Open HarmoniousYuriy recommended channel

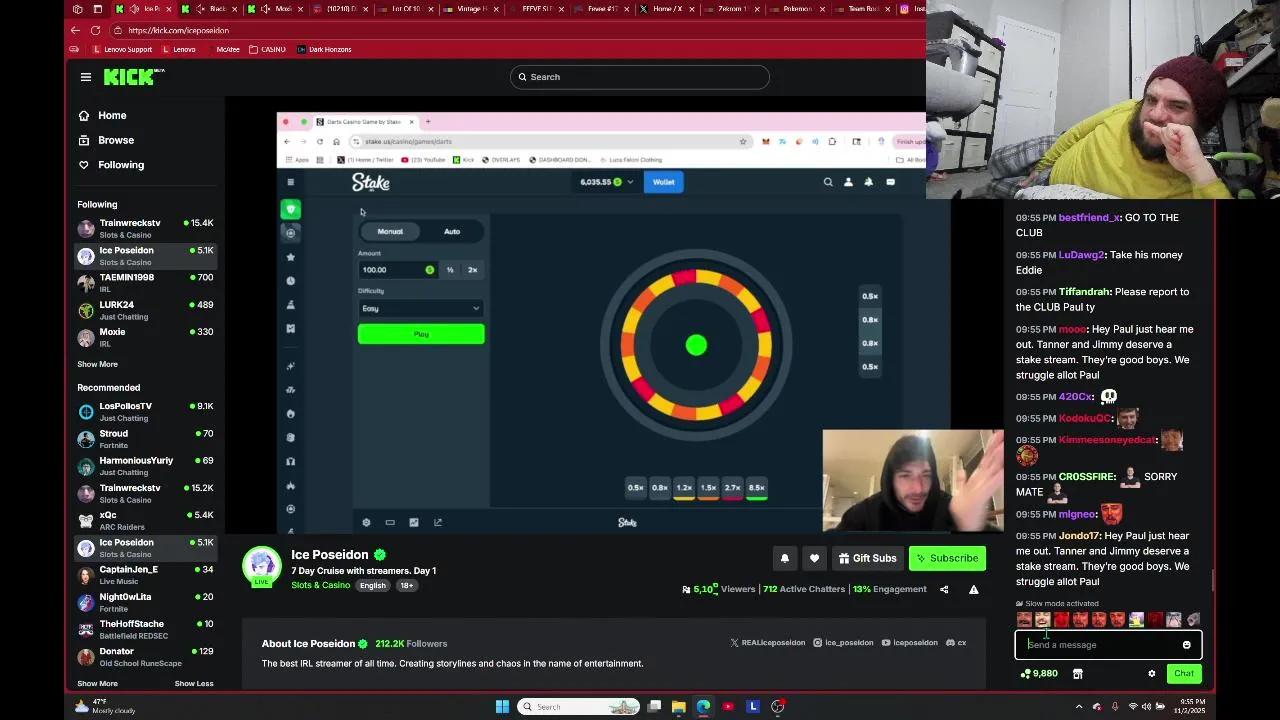146,466
